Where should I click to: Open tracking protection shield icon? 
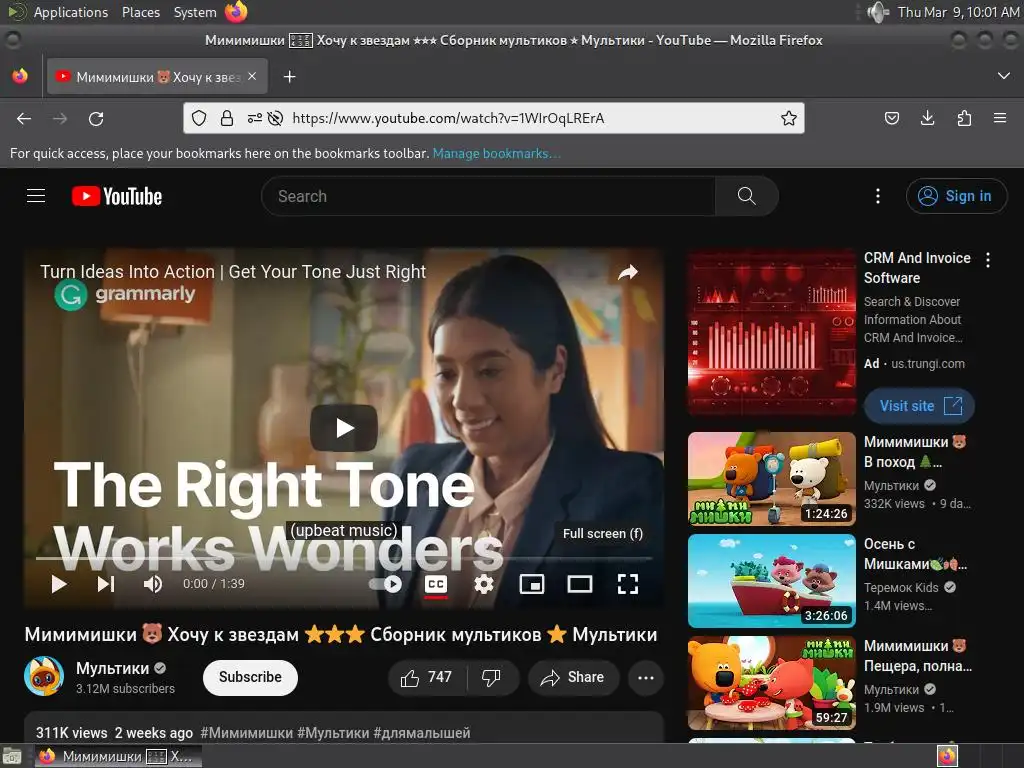point(199,118)
